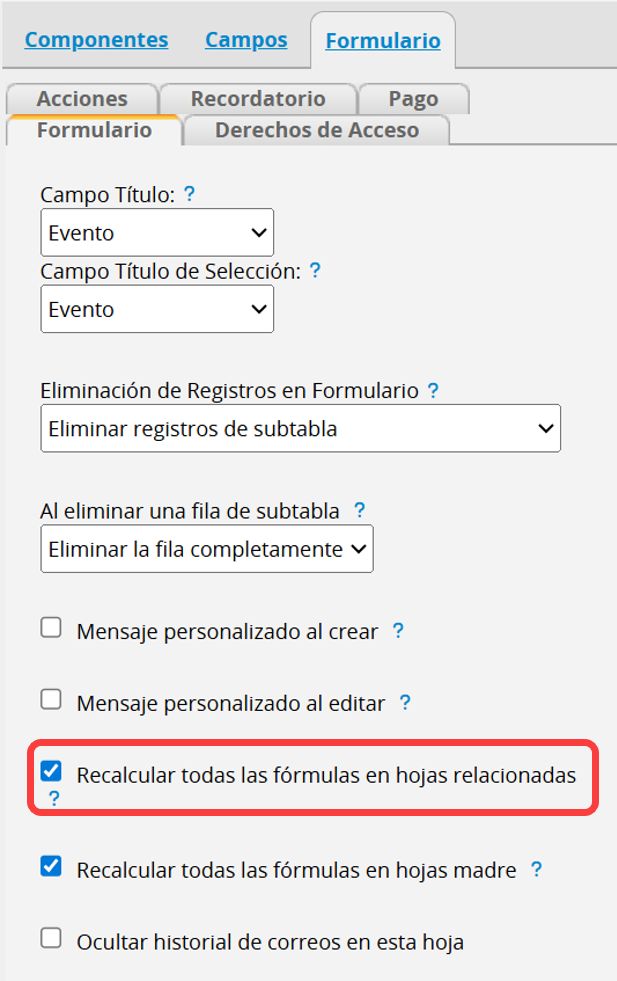Open the Derechos de Acceso tab
Image resolution: width=617 pixels, height=981 pixels.
pos(317,130)
